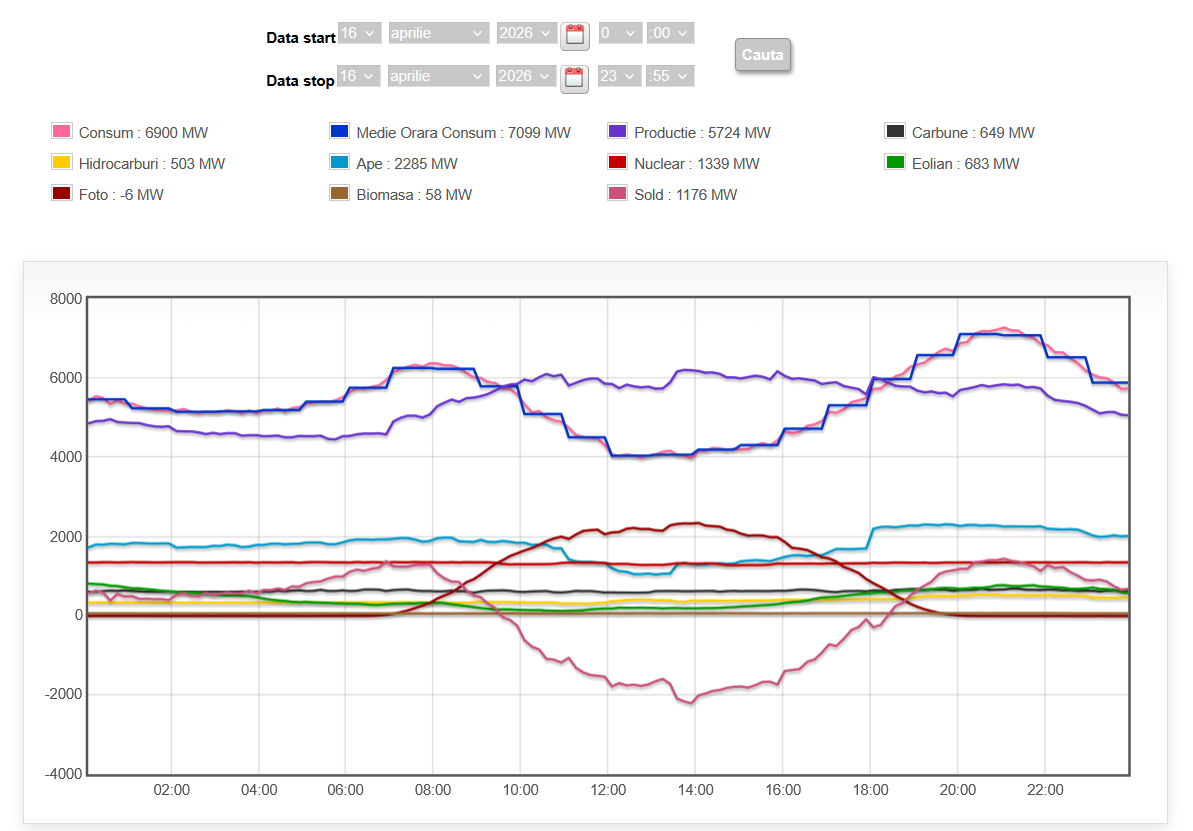Click the dark Carbune legend swatch
Viewport: 1193px width, 831px height.
[895, 132]
